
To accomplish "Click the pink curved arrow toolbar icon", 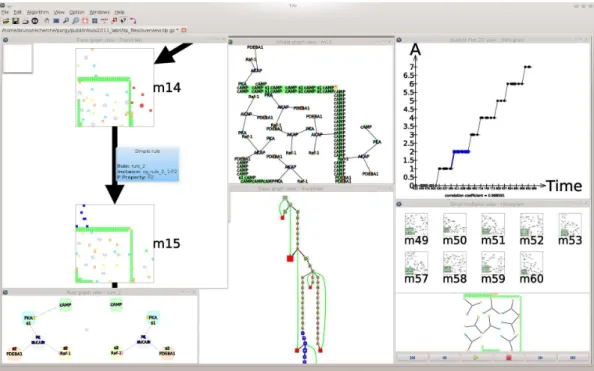I will (x=133, y=21).
